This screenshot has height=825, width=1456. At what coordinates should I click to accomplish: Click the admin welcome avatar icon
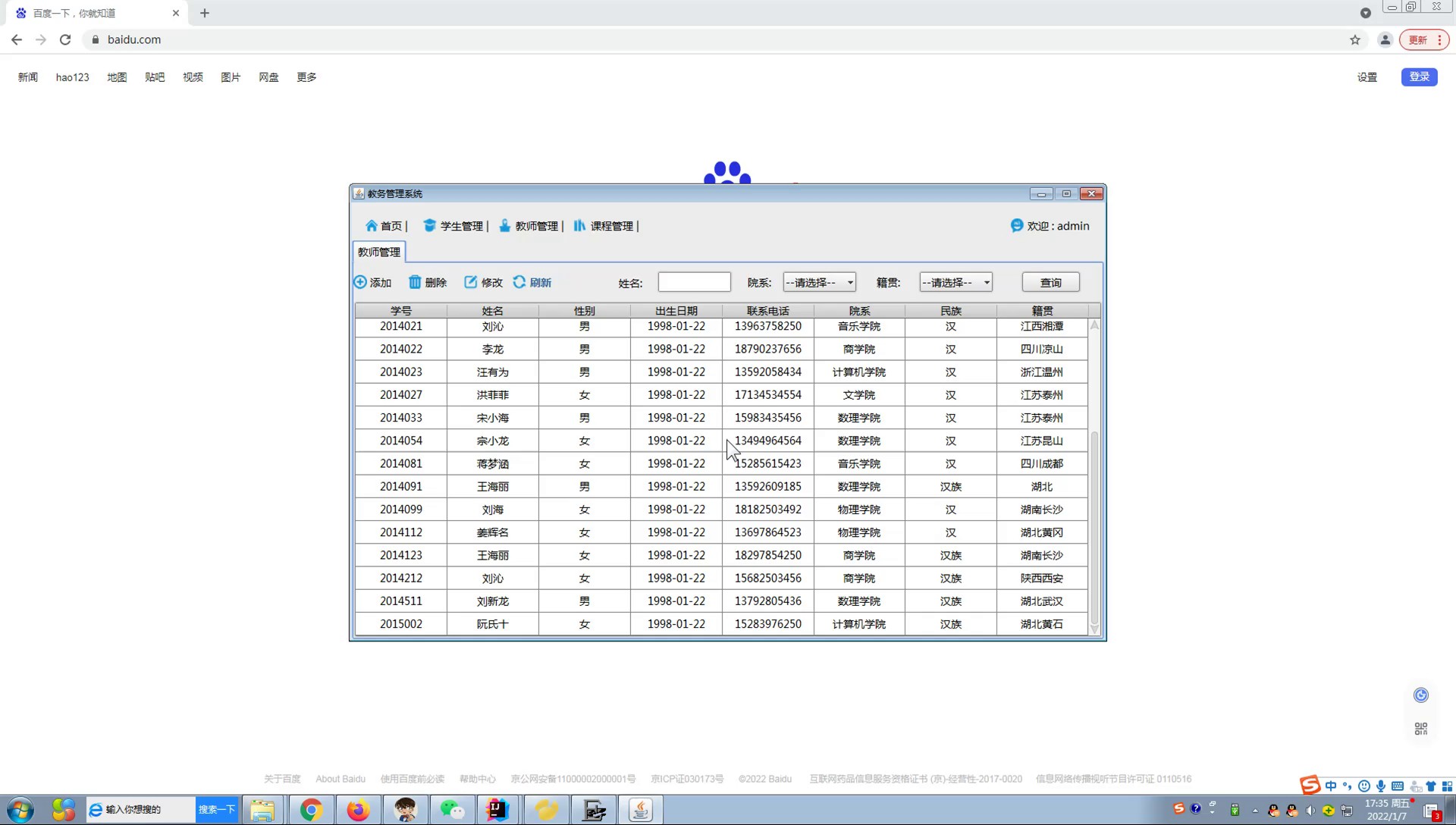pos(1017,225)
